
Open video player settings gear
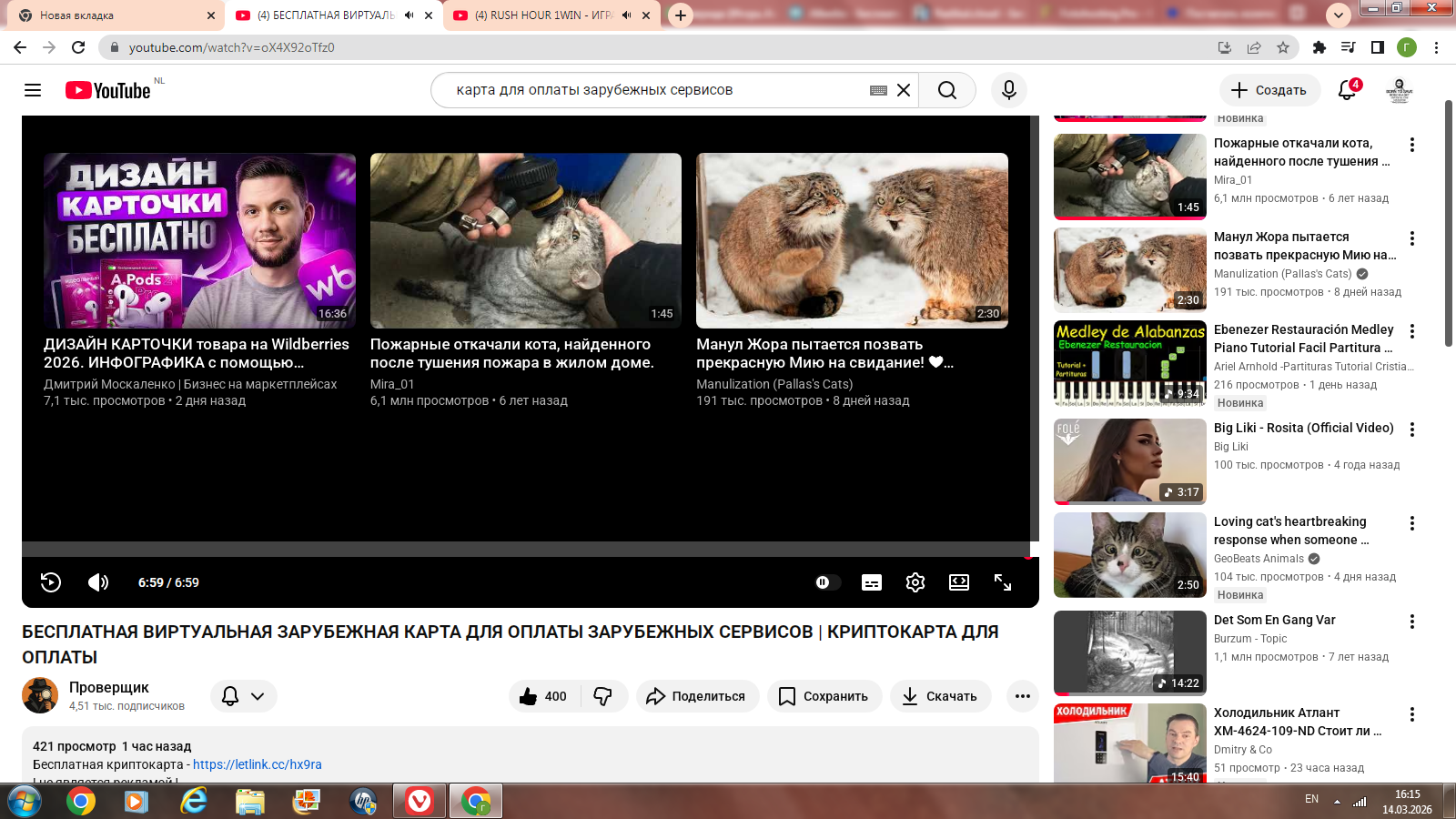coord(915,582)
